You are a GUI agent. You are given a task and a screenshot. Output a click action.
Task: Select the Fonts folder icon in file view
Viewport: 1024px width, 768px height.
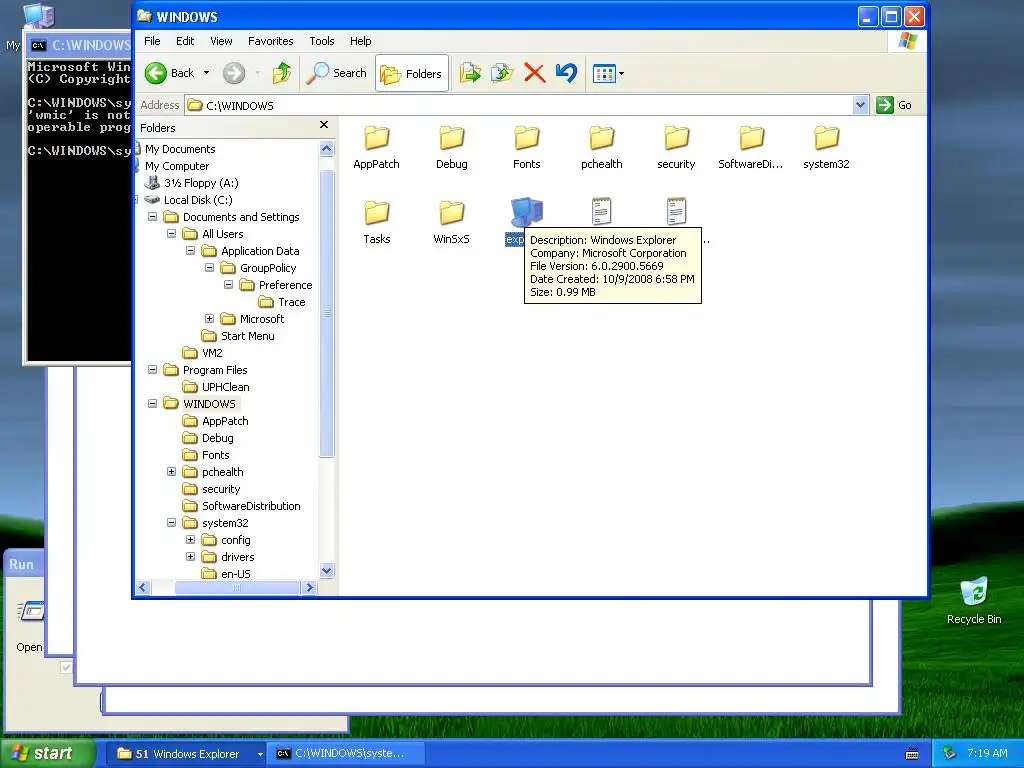[526, 138]
